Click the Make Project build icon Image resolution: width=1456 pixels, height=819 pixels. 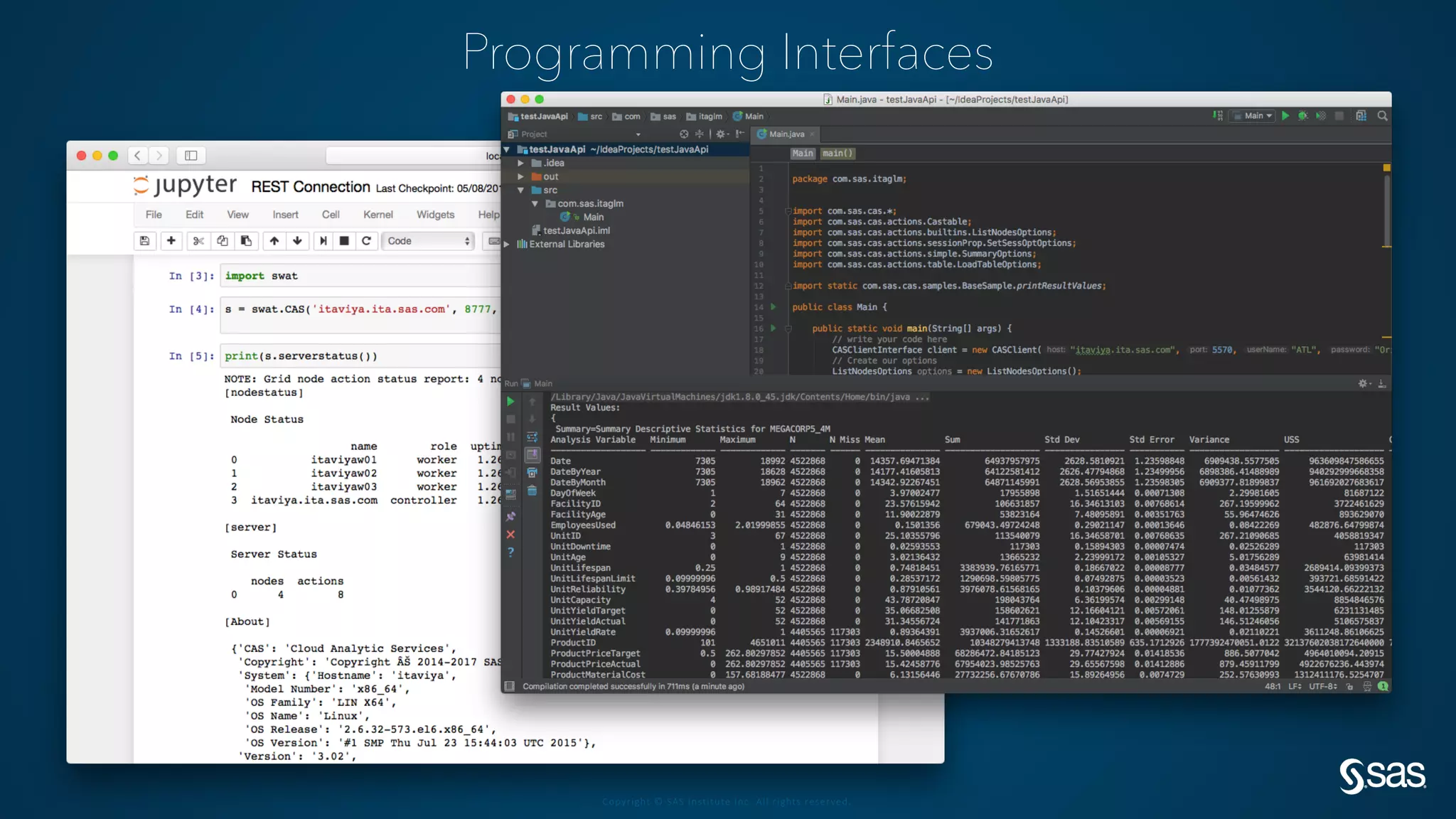1218,116
